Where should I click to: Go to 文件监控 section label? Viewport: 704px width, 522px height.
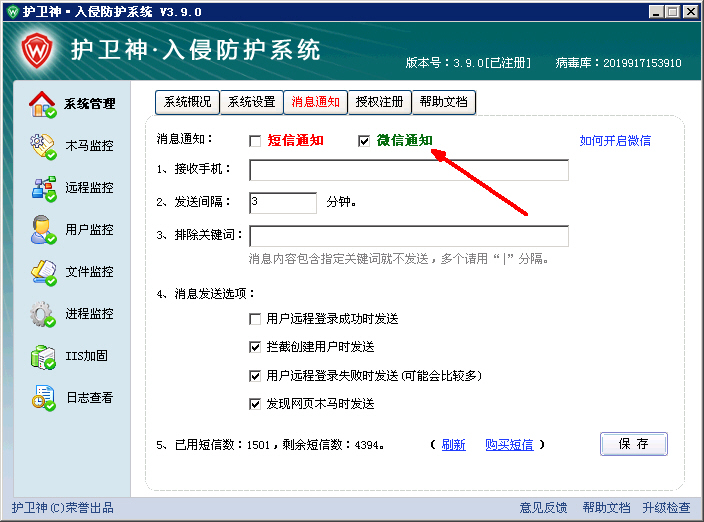(x=89, y=272)
